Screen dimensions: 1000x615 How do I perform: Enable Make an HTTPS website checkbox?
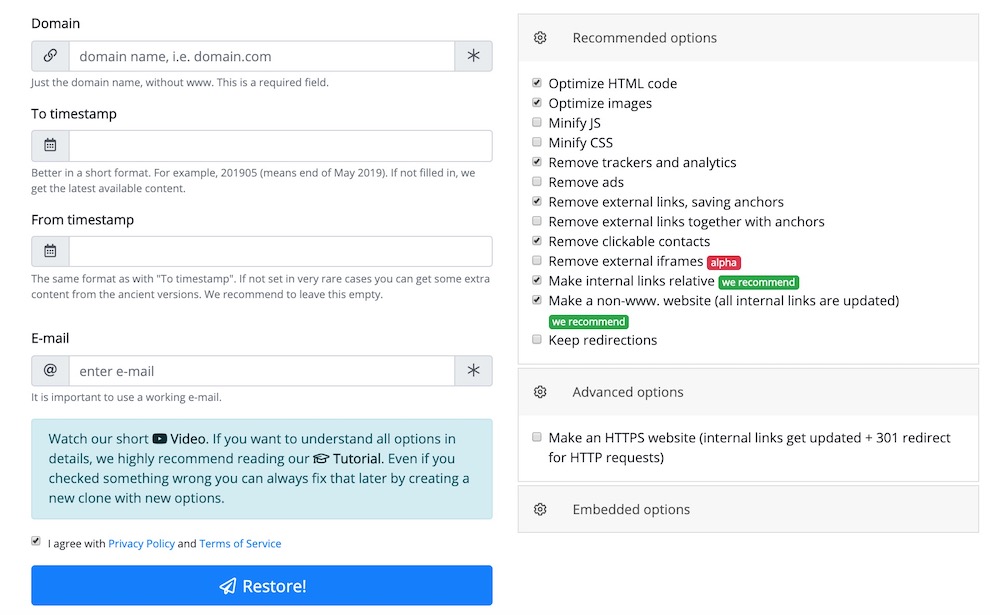[x=537, y=438]
